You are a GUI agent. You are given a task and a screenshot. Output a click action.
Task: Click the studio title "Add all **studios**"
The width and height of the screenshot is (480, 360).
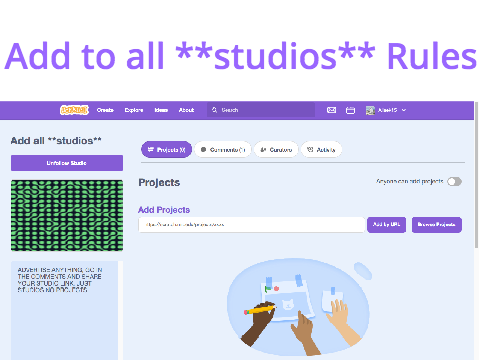pyautogui.click(x=56, y=141)
